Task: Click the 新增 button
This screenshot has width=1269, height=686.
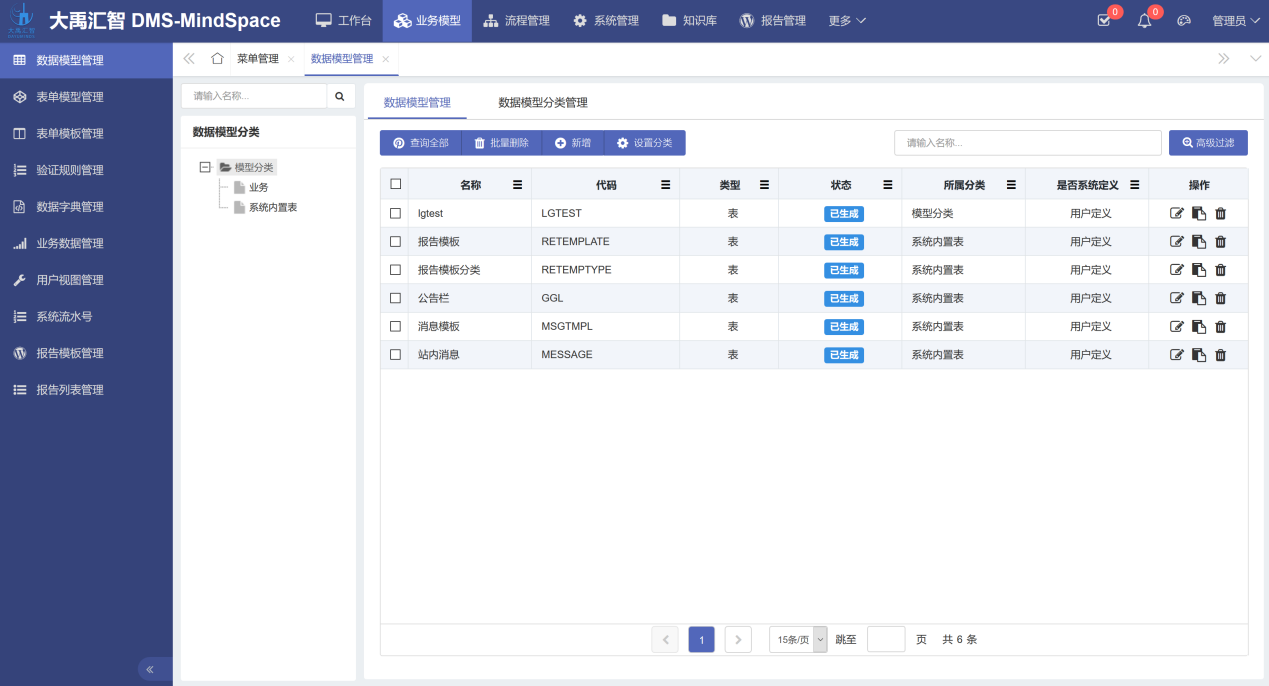Action: [573, 143]
